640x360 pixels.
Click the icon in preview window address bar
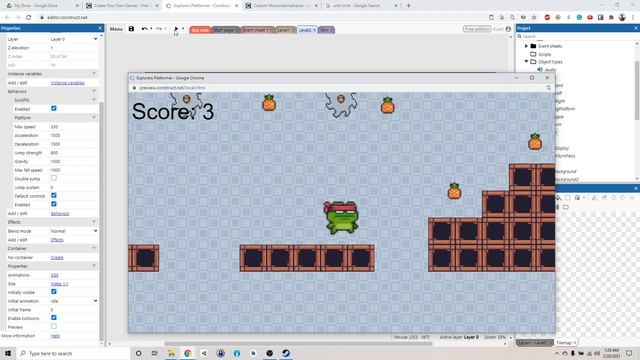click(x=549, y=87)
